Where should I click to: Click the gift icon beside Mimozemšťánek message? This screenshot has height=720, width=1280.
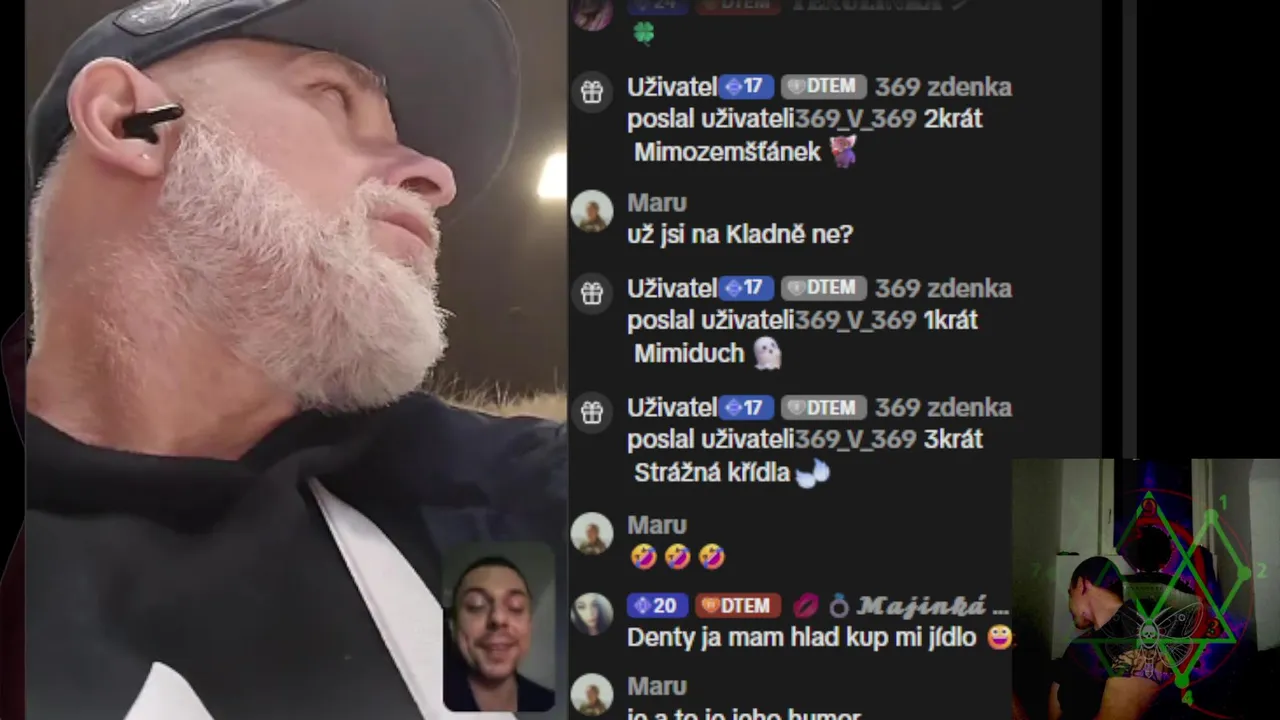click(x=592, y=92)
